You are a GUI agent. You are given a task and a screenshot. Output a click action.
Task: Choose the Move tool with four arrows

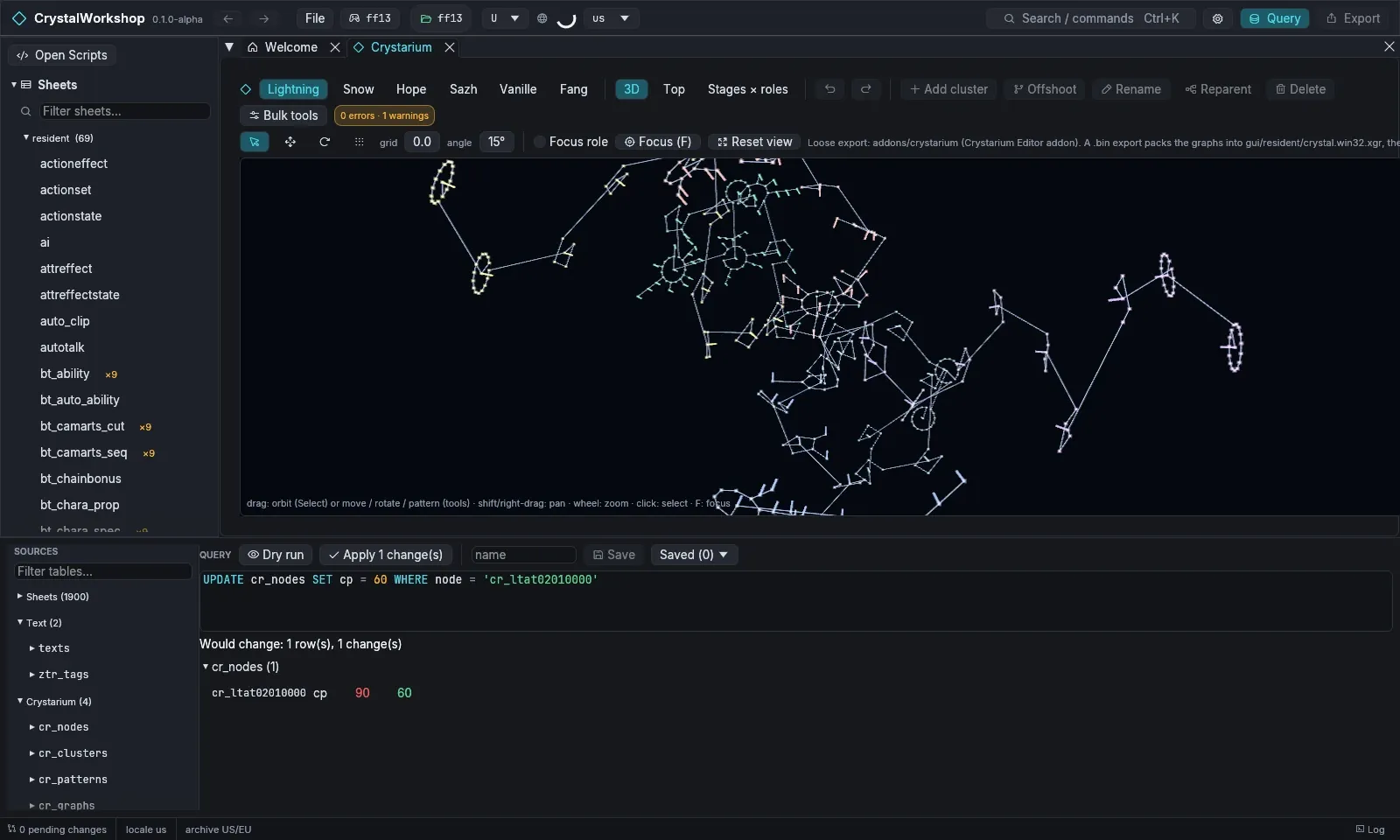[x=290, y=142]
